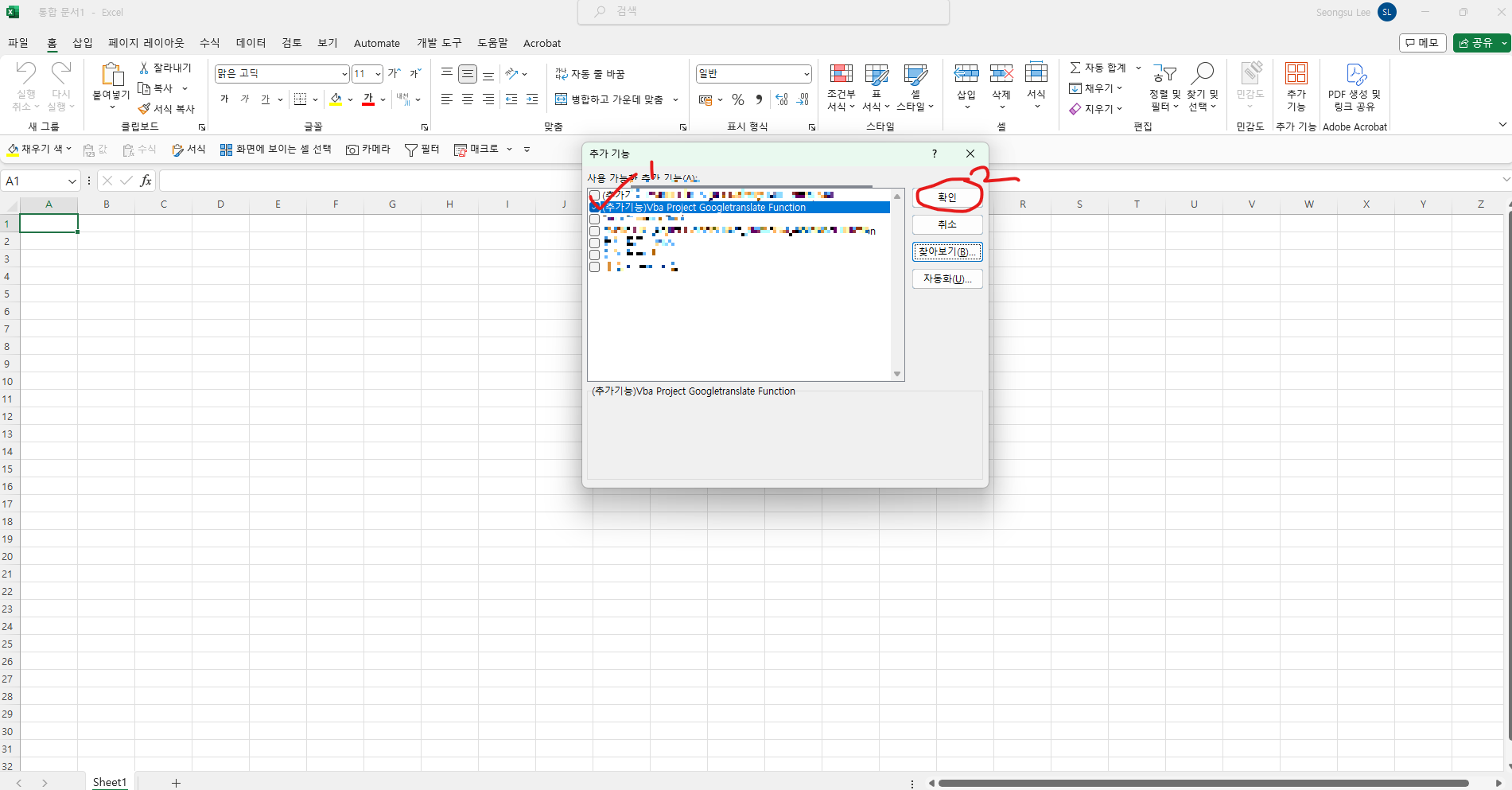Open the Acrobat ribbon tab

click(542, 43)
